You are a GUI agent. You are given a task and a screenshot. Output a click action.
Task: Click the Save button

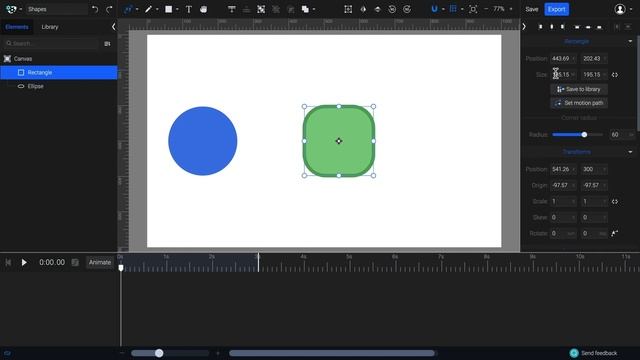coord(531,9)
